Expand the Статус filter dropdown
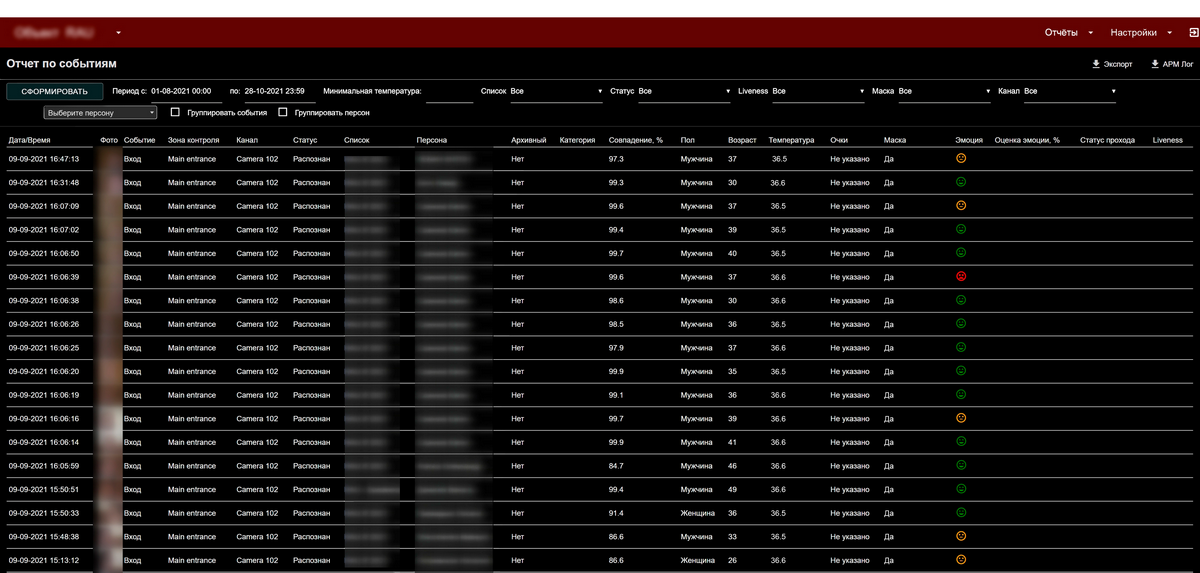 click(x=685, y=91)
